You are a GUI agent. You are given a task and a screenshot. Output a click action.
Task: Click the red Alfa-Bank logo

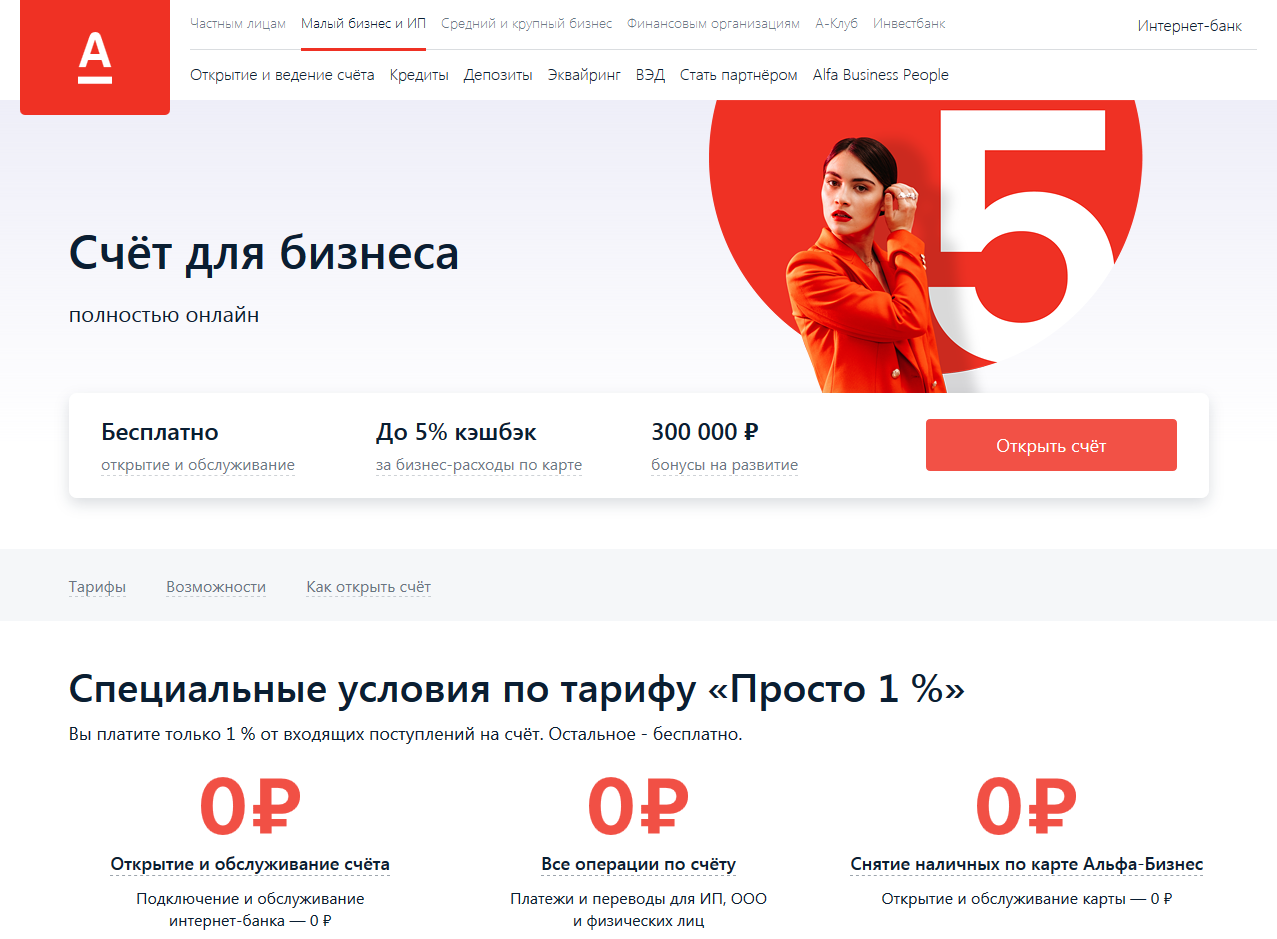pyautogui.click(x=95, y=57)
